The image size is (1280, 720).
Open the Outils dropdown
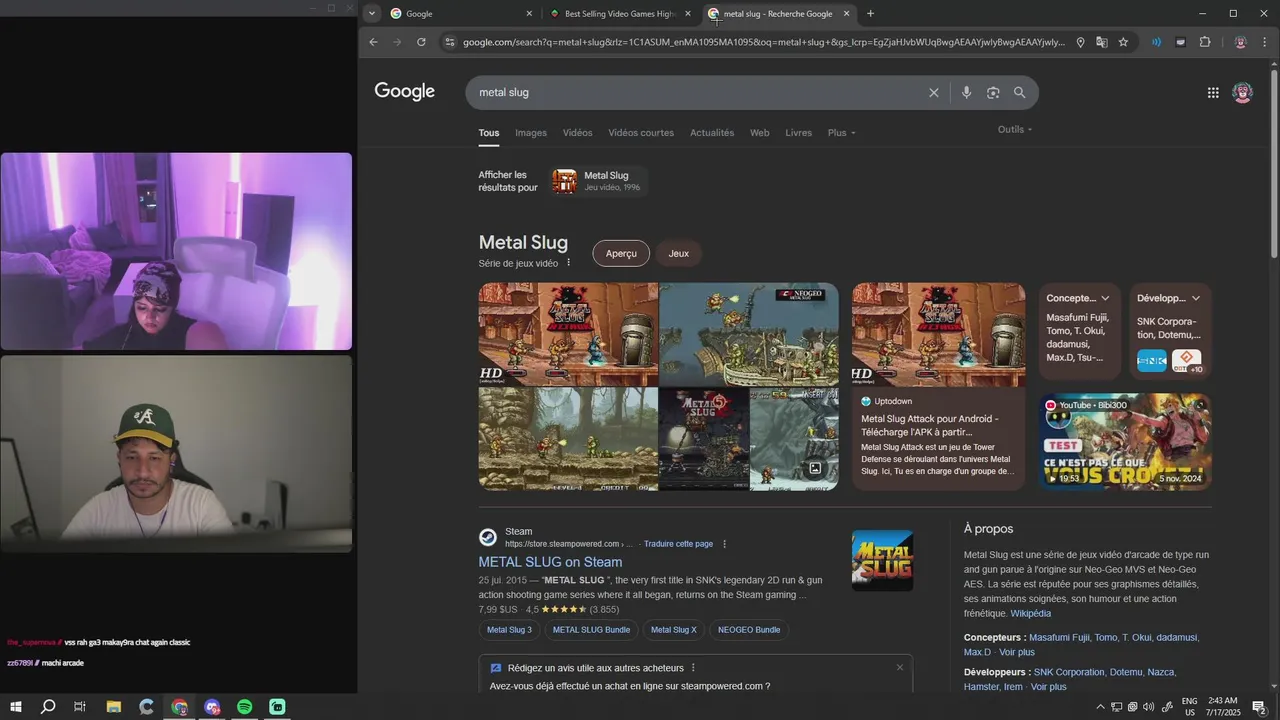pos(1015,129)
